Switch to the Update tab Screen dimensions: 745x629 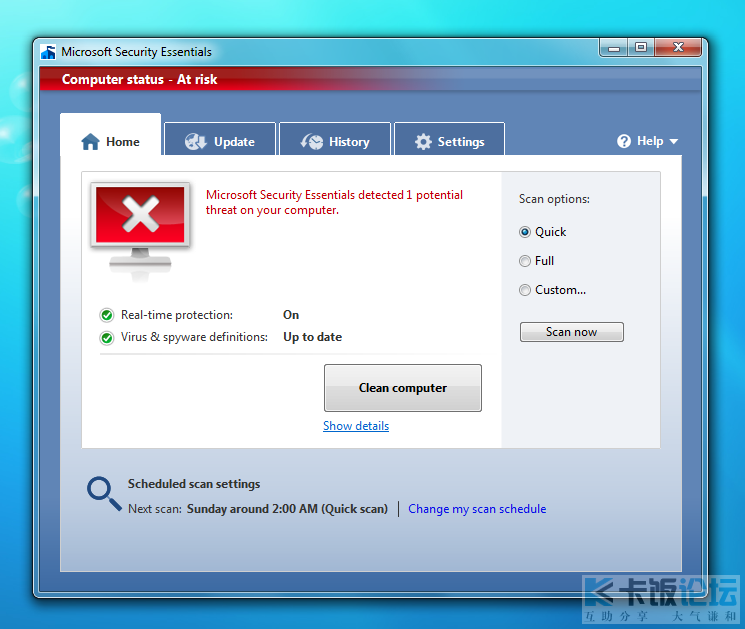click(x=220, y=139)
